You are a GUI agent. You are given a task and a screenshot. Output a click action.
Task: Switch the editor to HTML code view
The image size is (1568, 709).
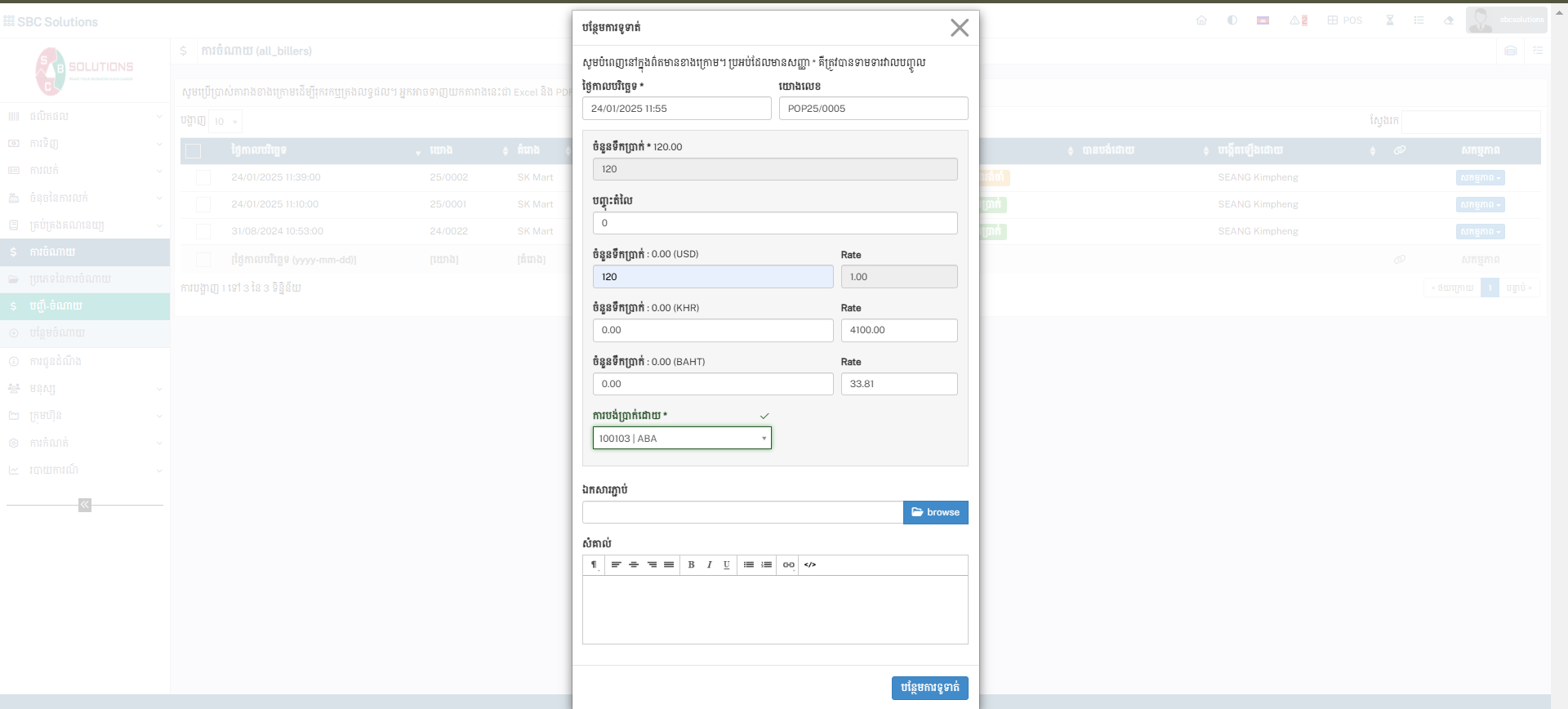tap(809, 565)
